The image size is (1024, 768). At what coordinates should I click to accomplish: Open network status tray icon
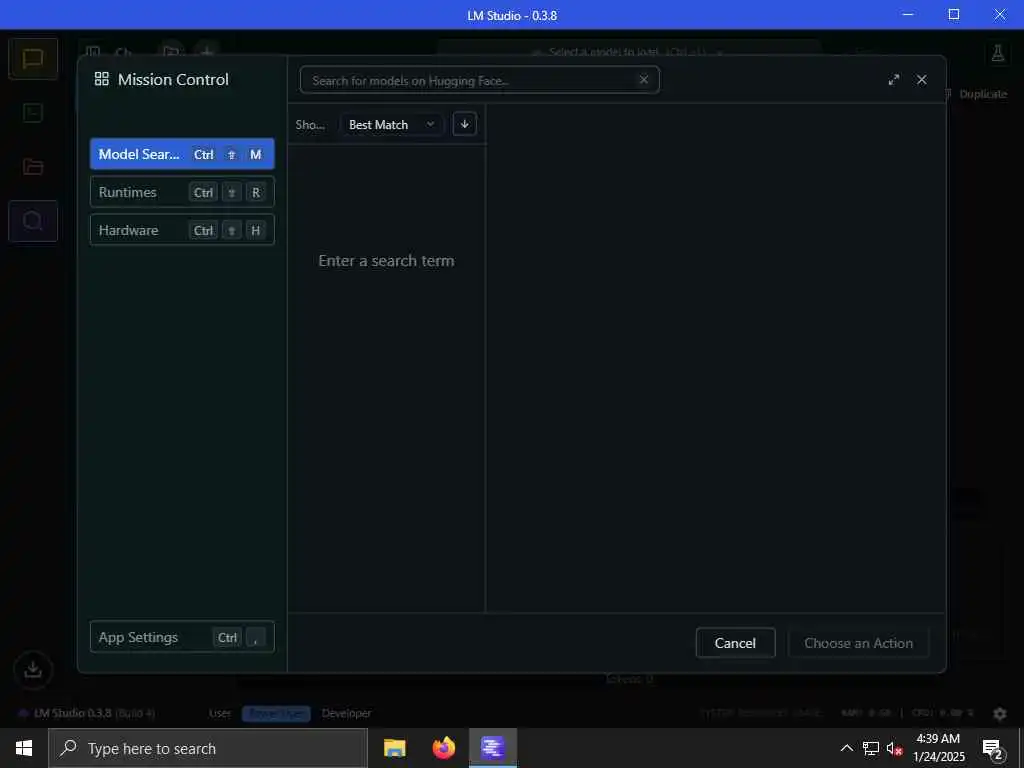pyautogui.click(x=871, y=748)
